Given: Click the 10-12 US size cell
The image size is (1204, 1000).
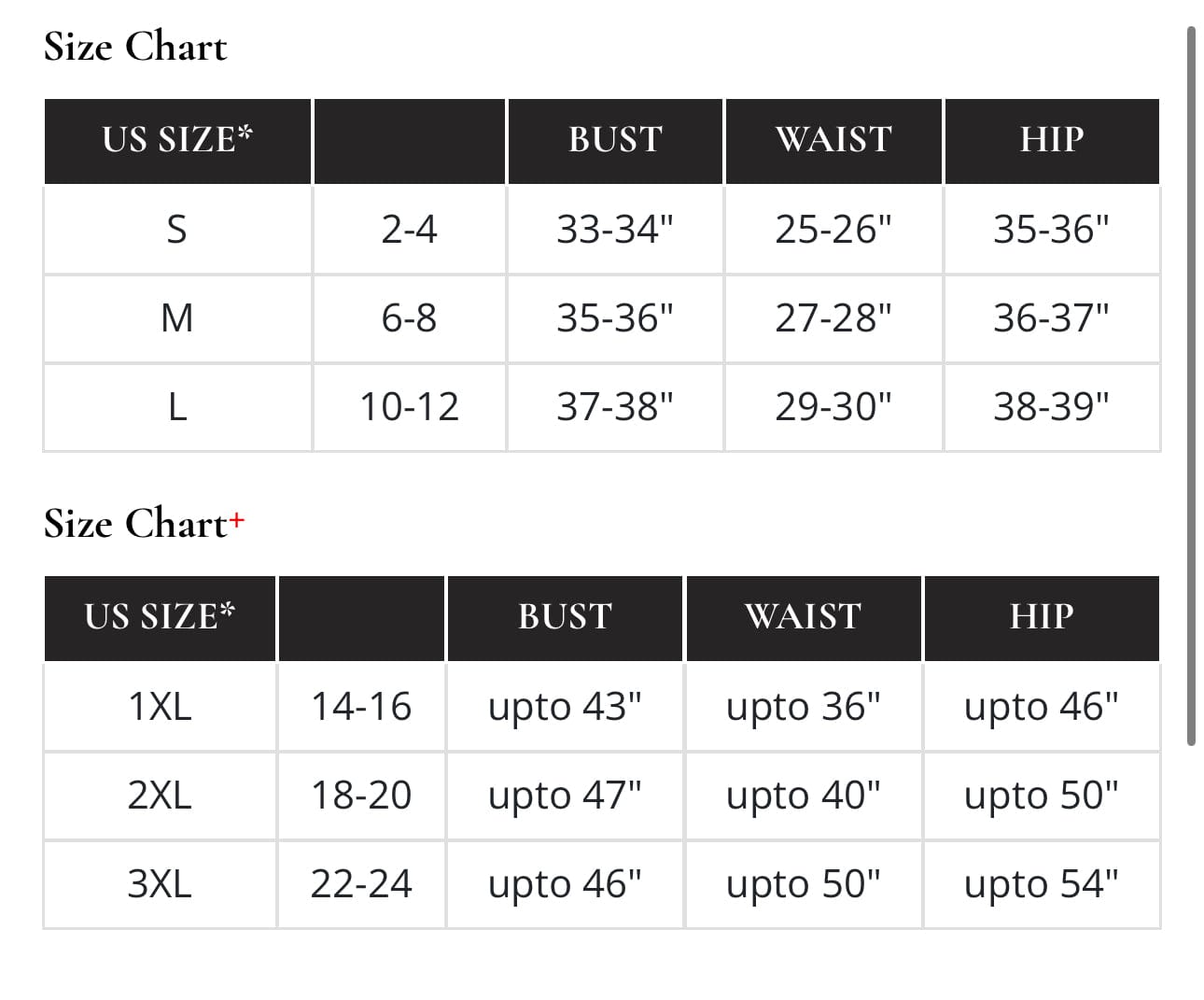Looking at the screenshot, I should (x=409, y=407).
